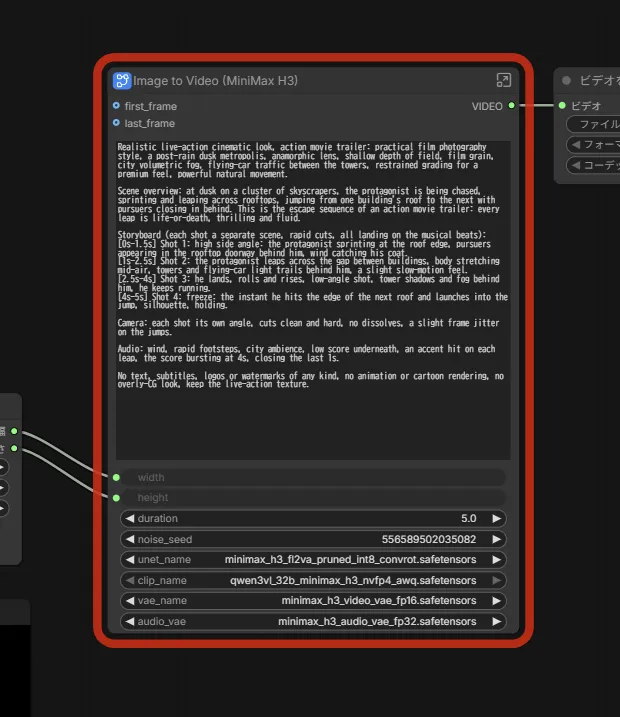Click the VIDEO output label
This screenshot has width=620, height=717.
[x=487, y=106]
